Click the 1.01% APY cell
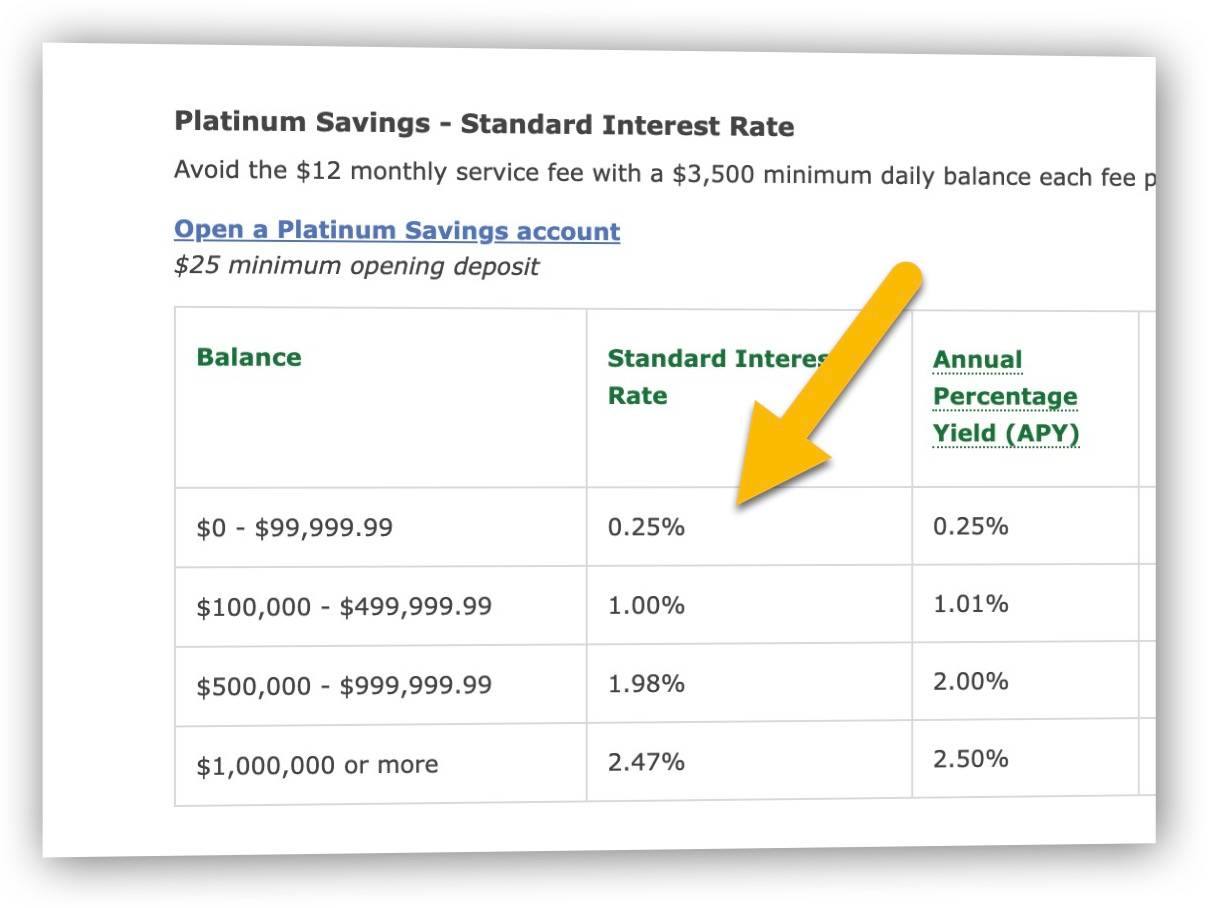The width and height of the screenshot is (1230, 908). click(x=970, y=603)
